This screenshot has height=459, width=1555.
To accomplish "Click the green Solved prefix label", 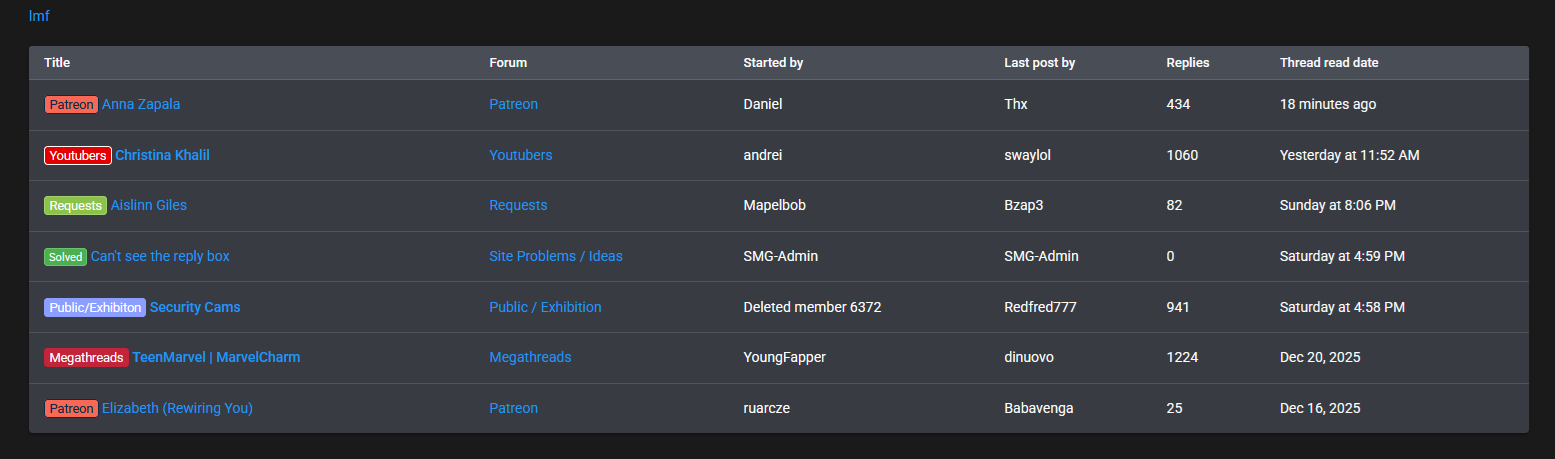I will click(x=65, y=256).
